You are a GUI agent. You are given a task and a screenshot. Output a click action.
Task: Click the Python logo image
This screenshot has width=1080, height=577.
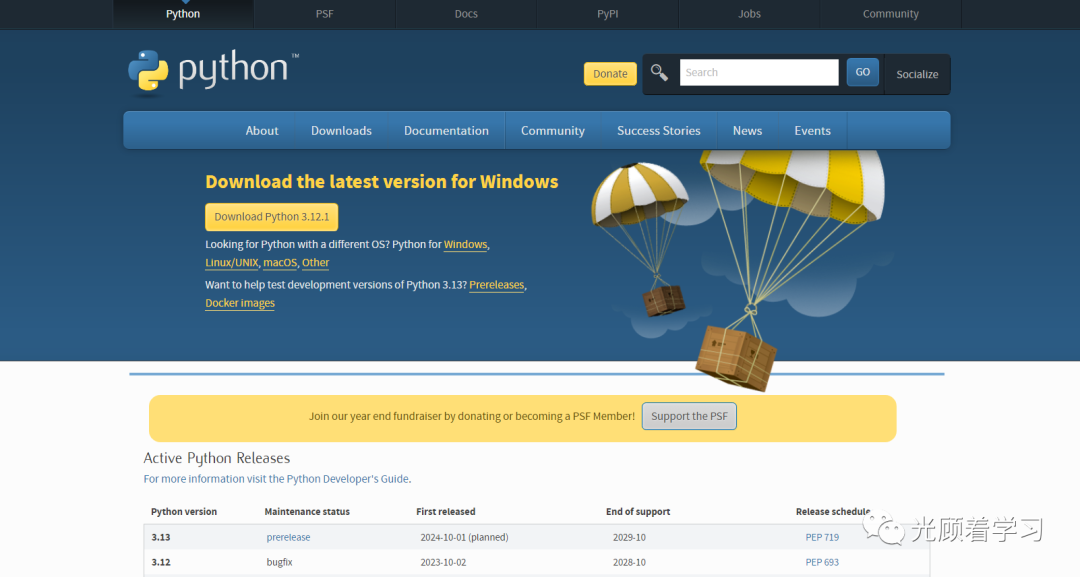tap(214, 70)
